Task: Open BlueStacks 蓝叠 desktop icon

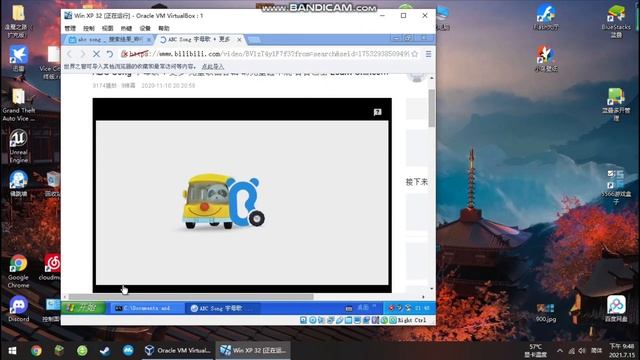Action: tap(616, 22)
